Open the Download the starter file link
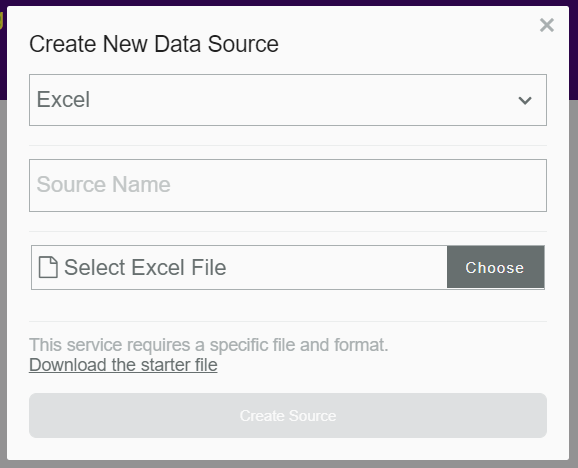Screen dimensions: 578x468 coord(123,365)
